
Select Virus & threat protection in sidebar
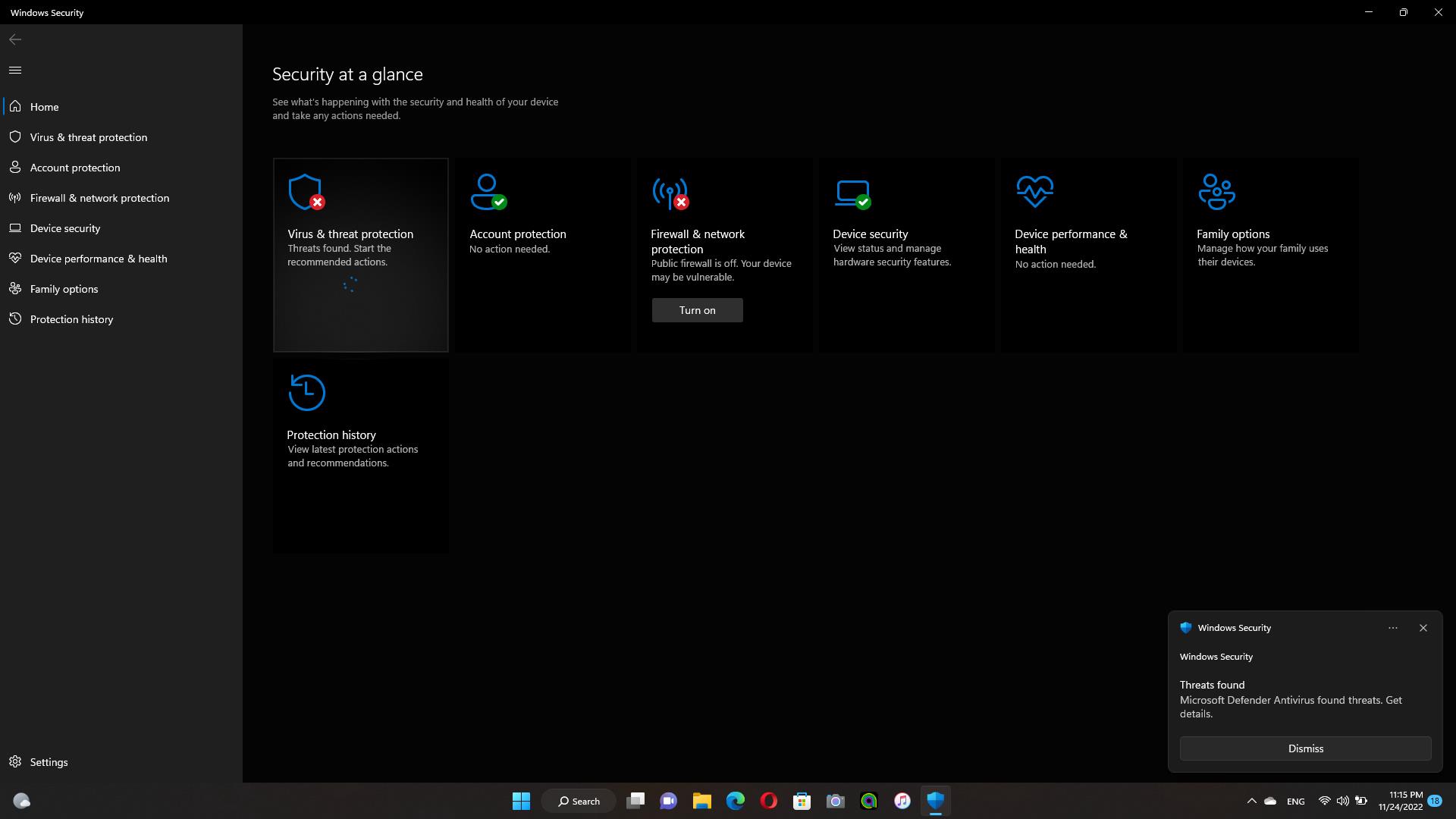tap(88, 137)
